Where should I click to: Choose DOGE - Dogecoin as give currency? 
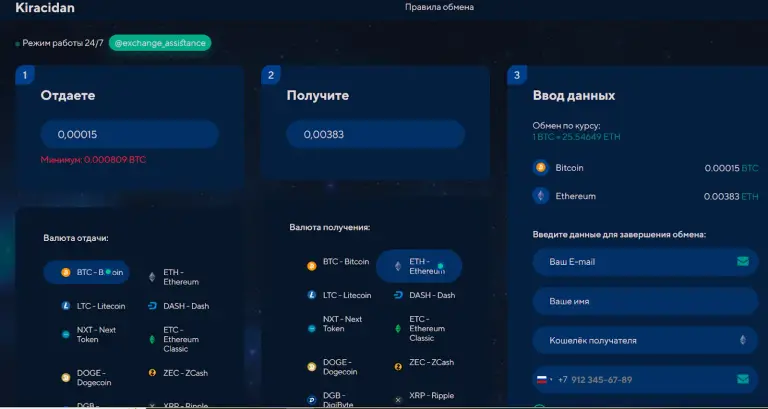[x=87, y=378]
